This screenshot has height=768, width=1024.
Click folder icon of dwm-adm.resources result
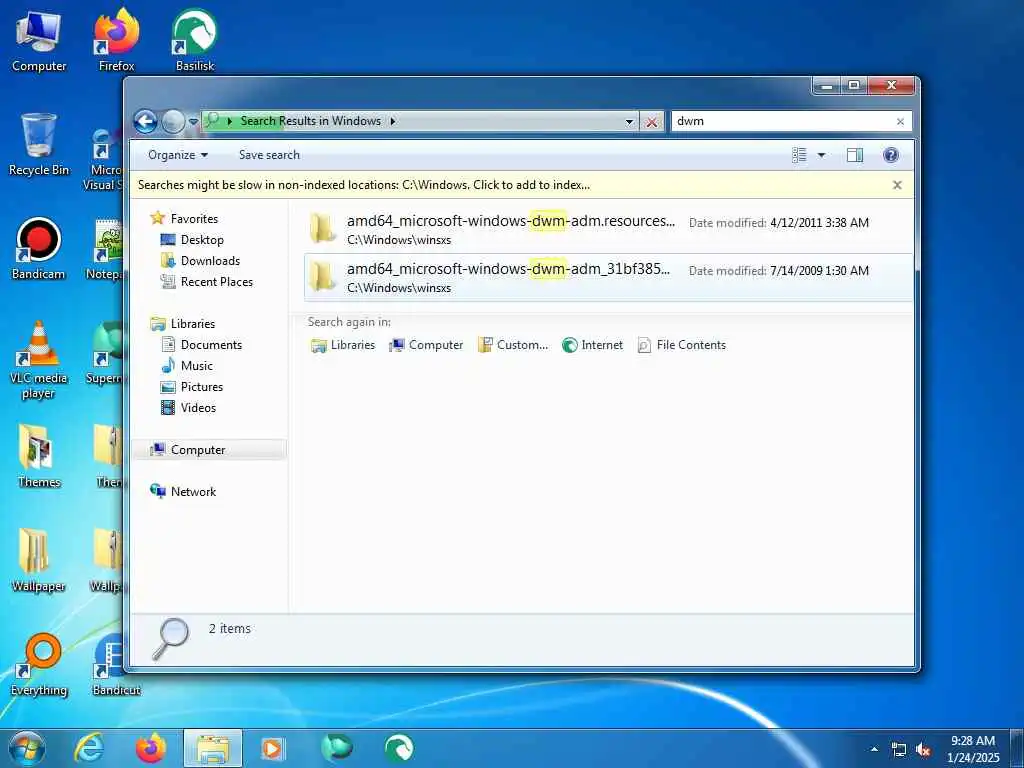click(323, 228)
